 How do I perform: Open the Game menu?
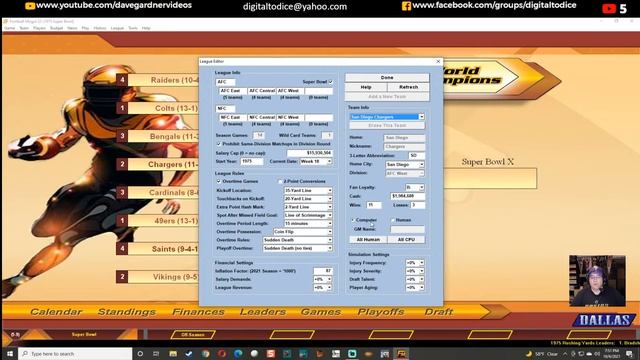click(9, 28)
